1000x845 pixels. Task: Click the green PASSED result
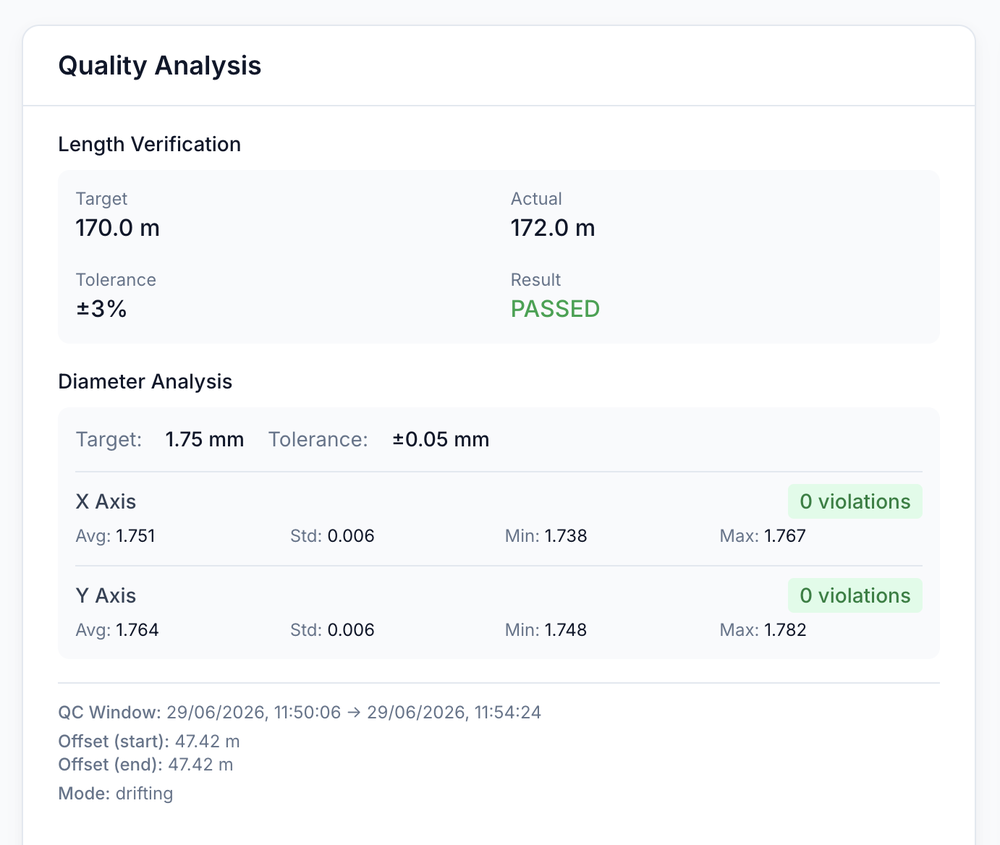(555, 309)
